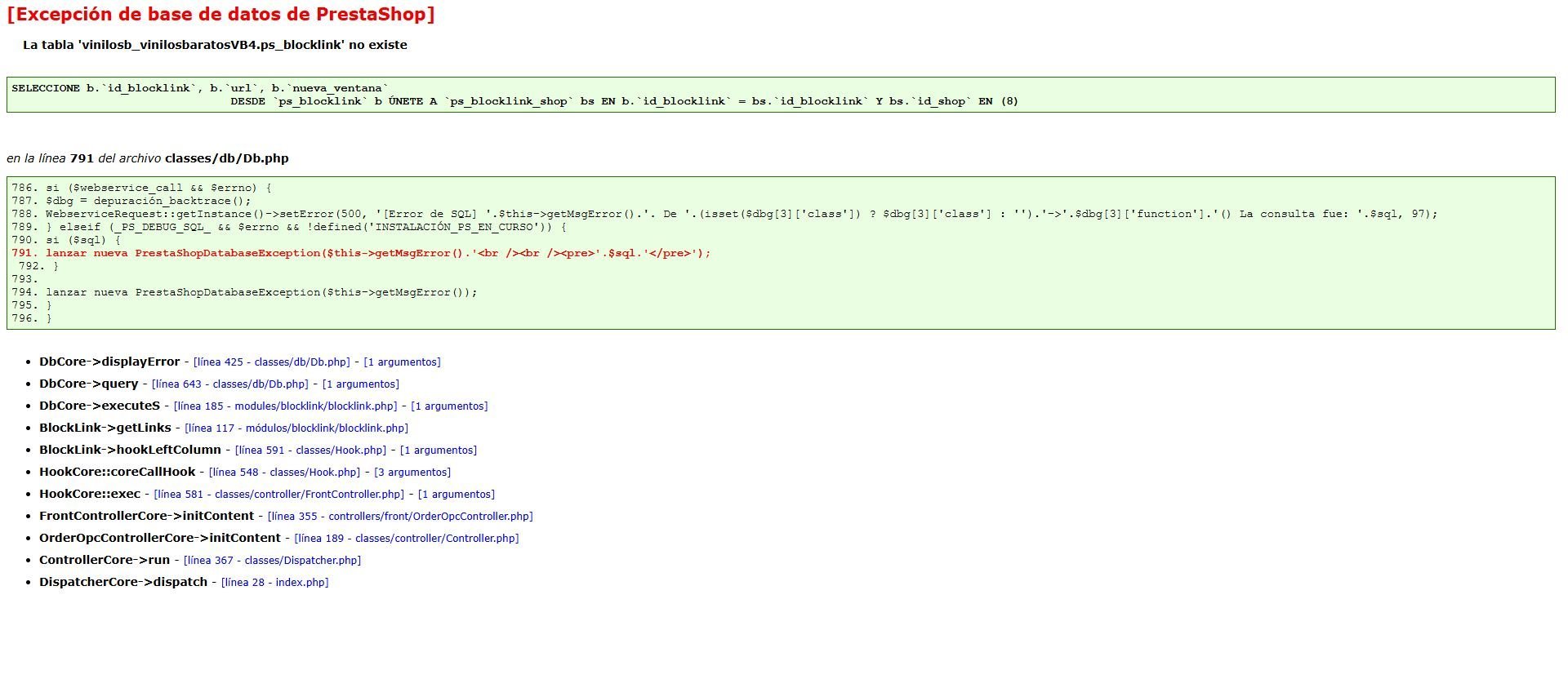Screen dimensions: 1568x688
Task: Open link 'línea 355 - controllers/front/OrderOpcController.php'
Action: (x=400, y=517)
